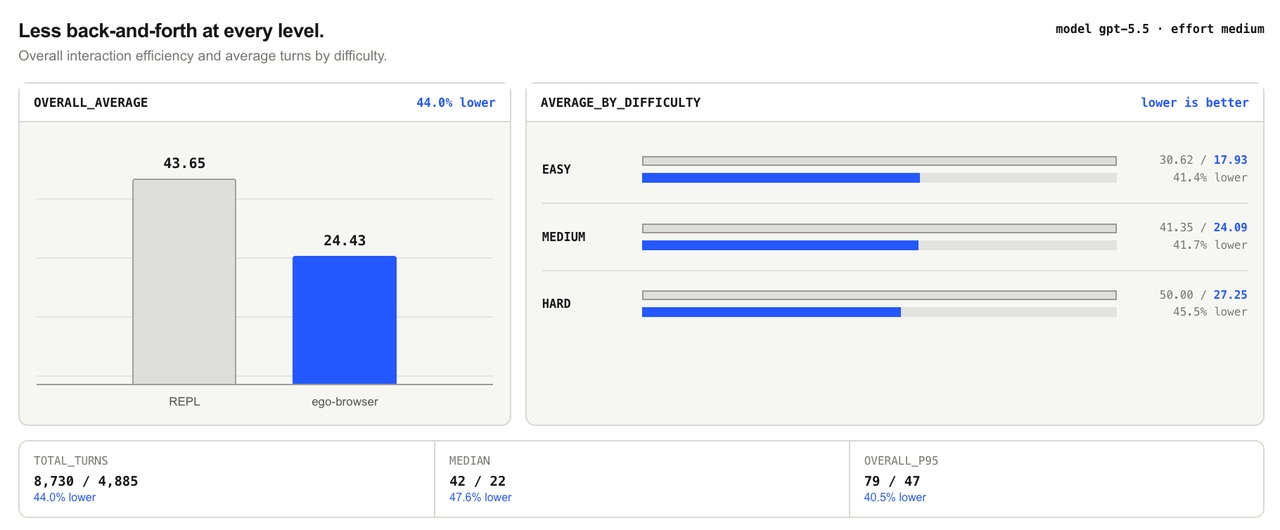Click the AVERAGE_BY_DIFFICULTY panel title
Viewport: 1280px width, 530px height.
620,102
